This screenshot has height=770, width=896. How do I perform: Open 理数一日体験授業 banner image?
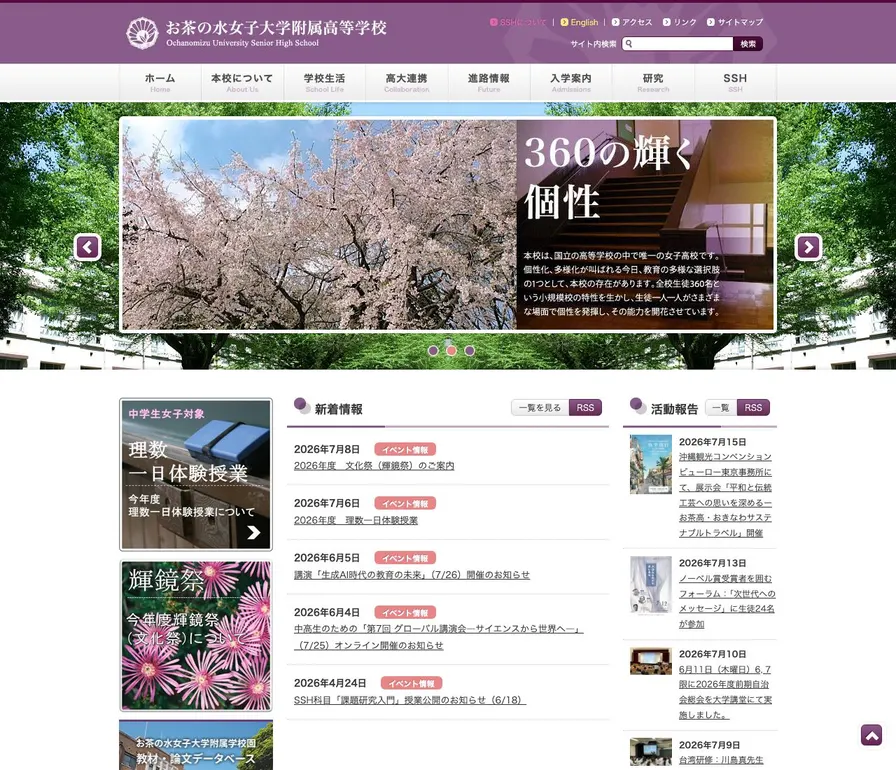(x=196, y=475)
